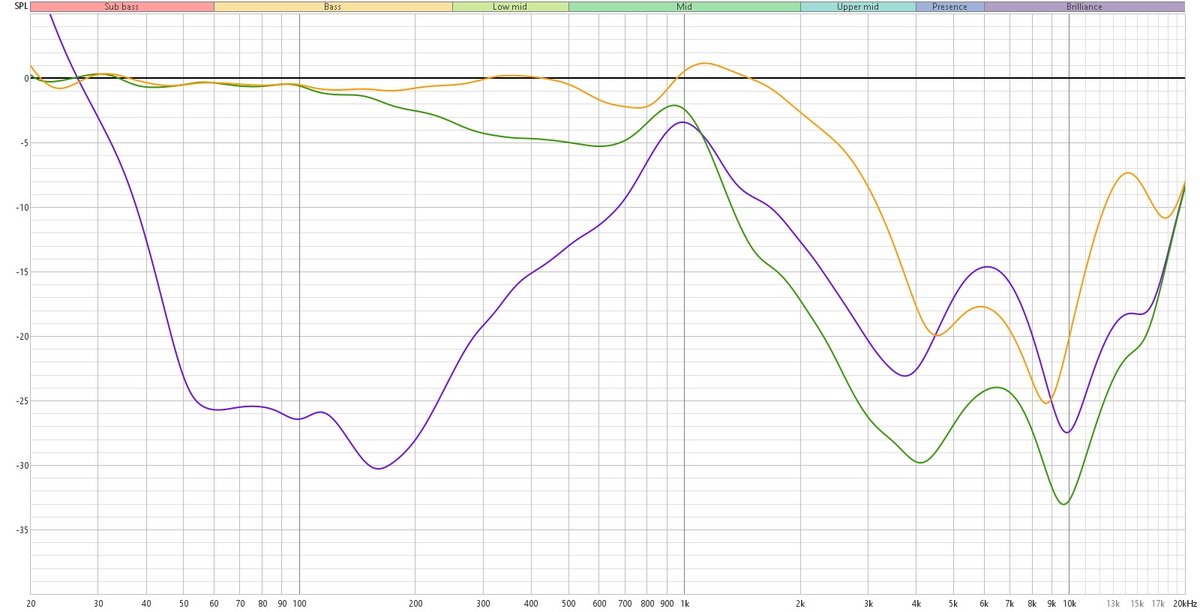Screen dimensions: 1200x612
Task: Click the 13k frequency axis label
Action: pos(1113,604)
